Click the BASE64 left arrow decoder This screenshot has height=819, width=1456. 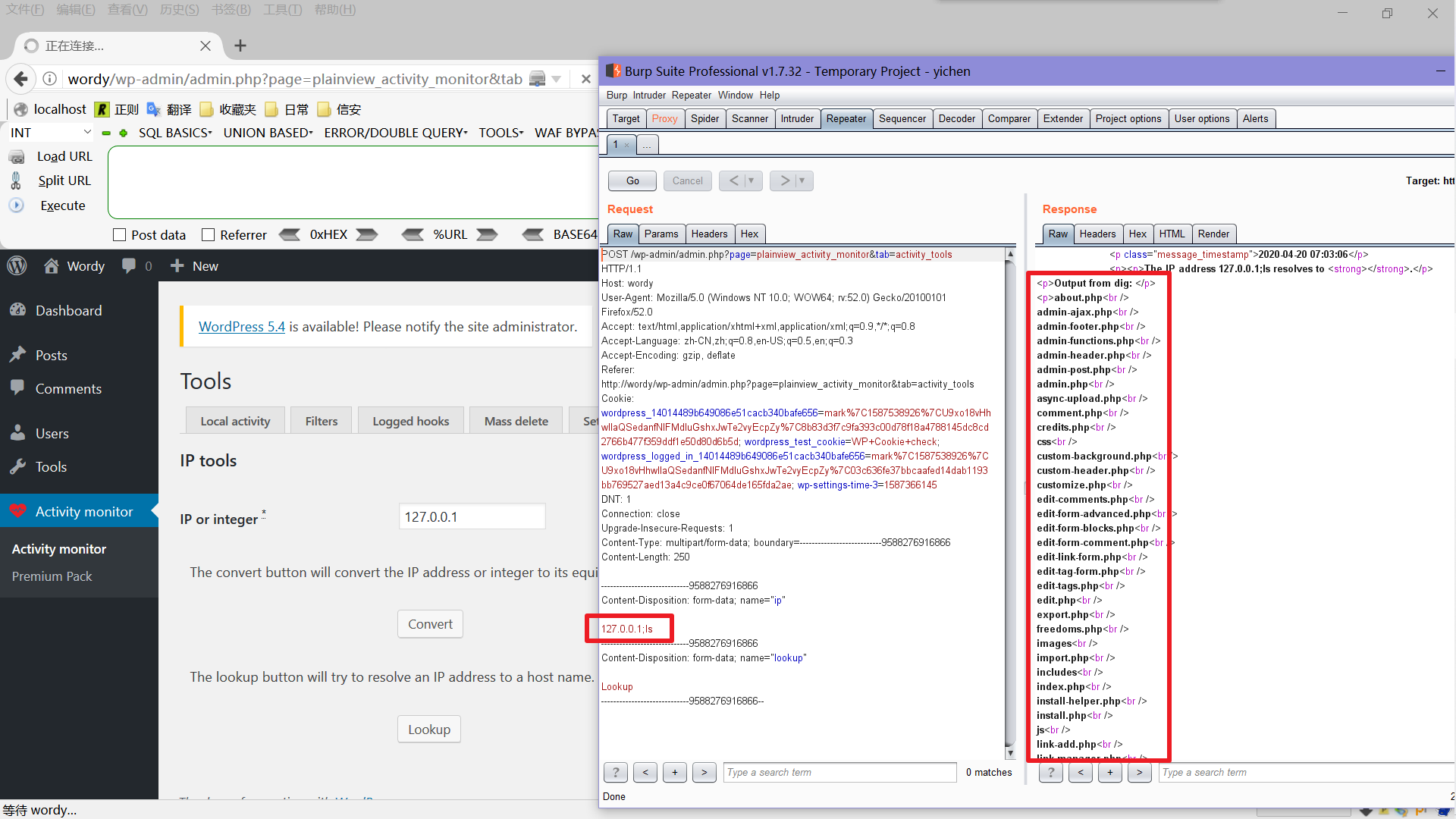click(533, 235)
